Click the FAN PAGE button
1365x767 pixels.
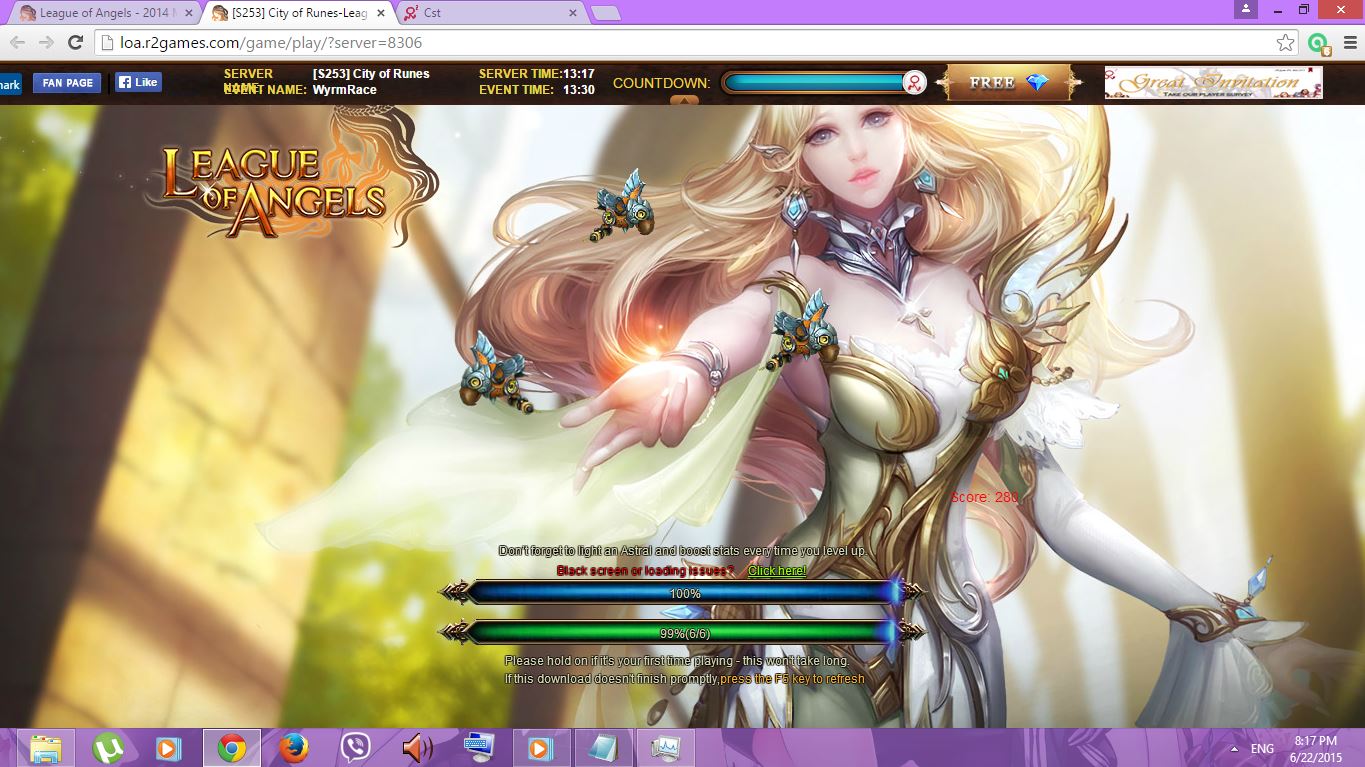(x=67, y=83)
